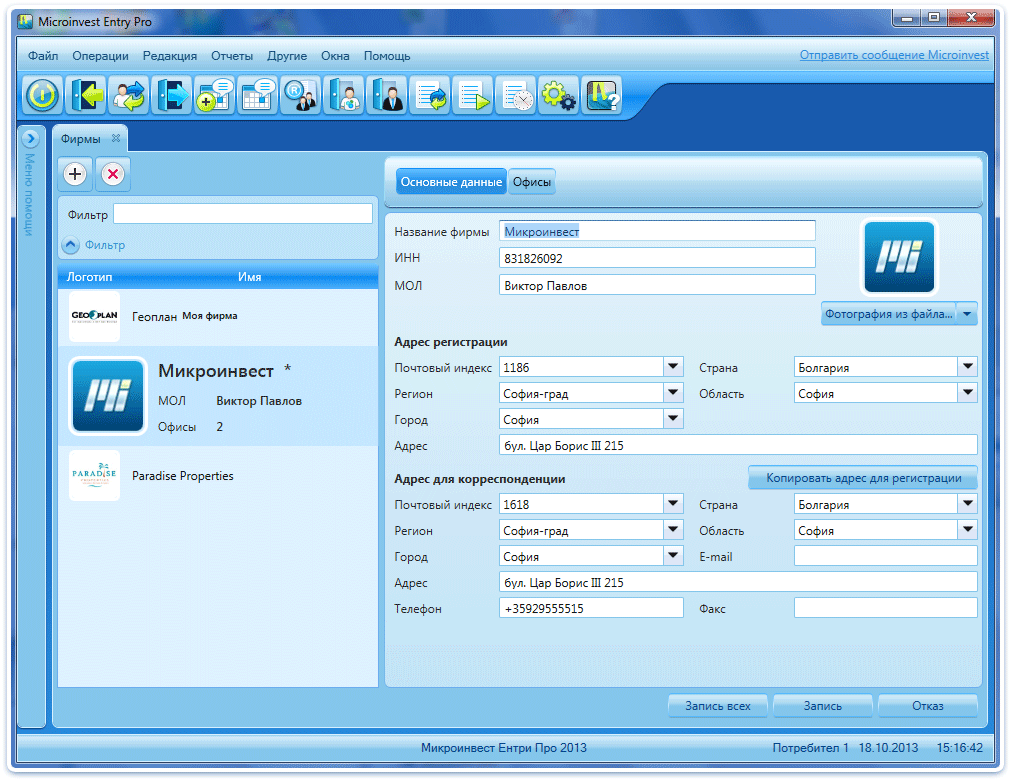Click the user with exchange arrows icon
Viewport: 1011px width, 781px height.
pyautogui.click(x=128, y=95)
